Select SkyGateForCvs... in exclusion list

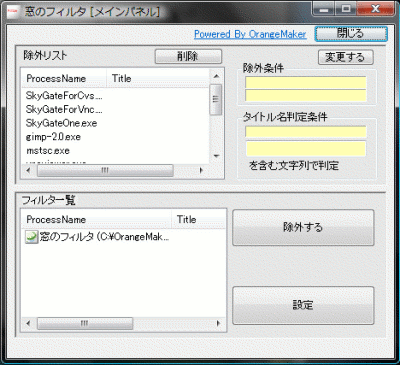tap(64, 96)
